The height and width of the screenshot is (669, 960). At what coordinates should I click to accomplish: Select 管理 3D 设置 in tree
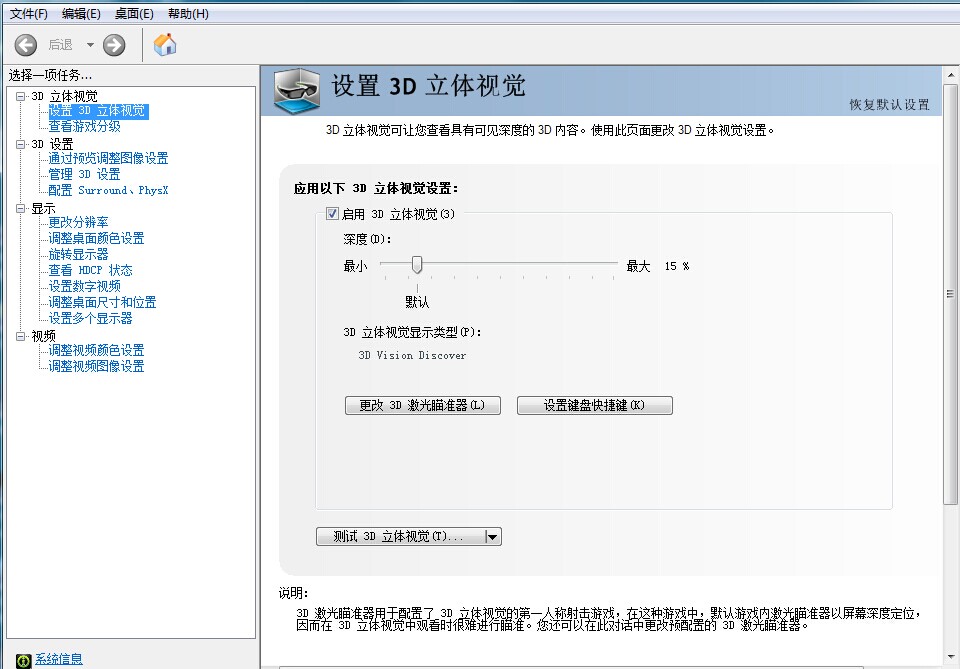click(84, 174)
